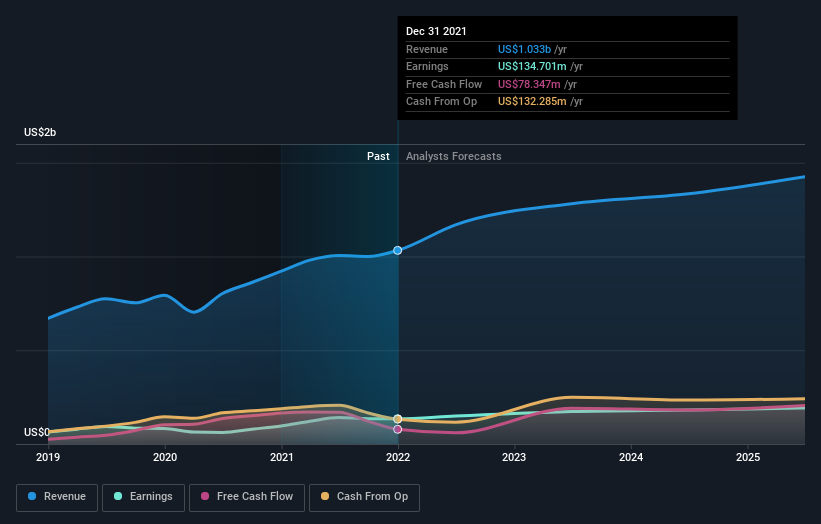Click the Dec 31 2021 tooltip date
Screen dimensions: 821x524
pyautogui.click(x=436, y=31)
